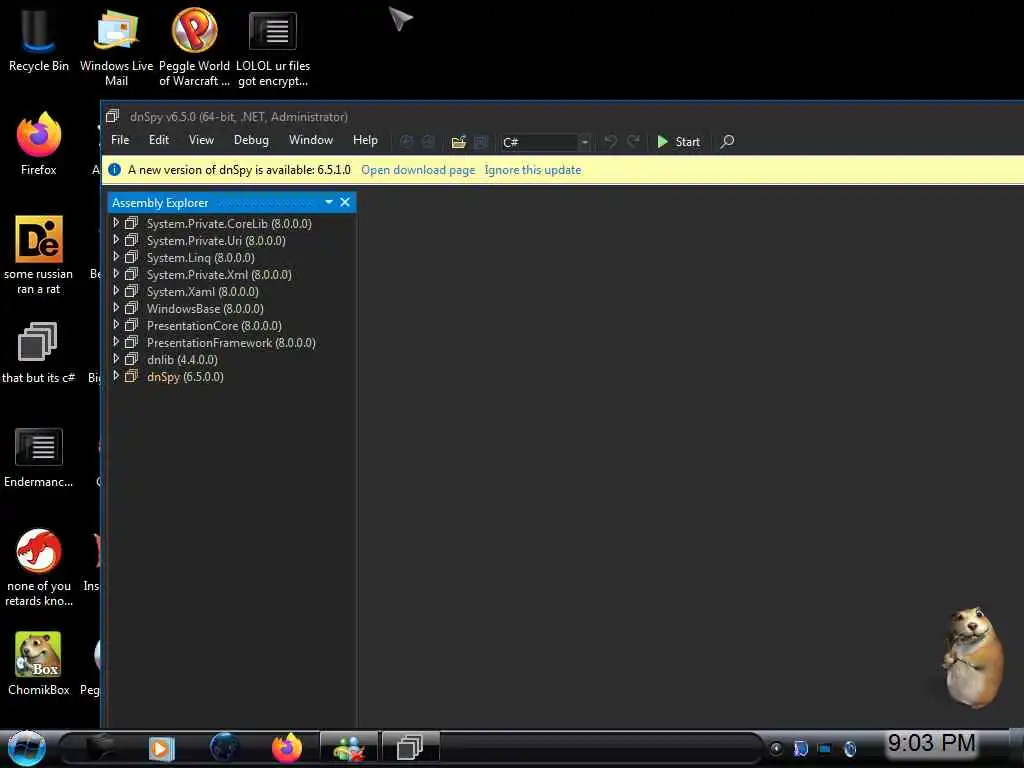Expand the dnlib assembly node
This screenshot has width=1024, height=768.
(x=116, y=359)
